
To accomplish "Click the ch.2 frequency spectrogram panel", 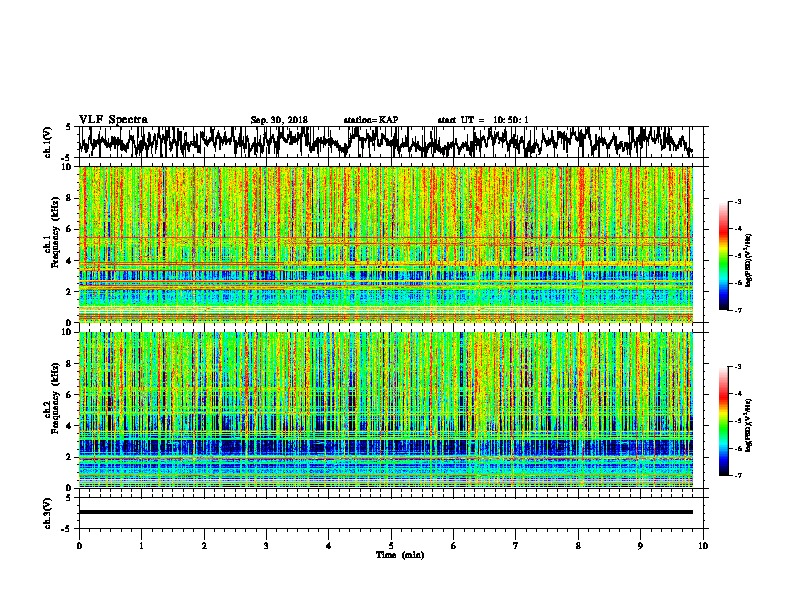I will click(x=386, y=410).
